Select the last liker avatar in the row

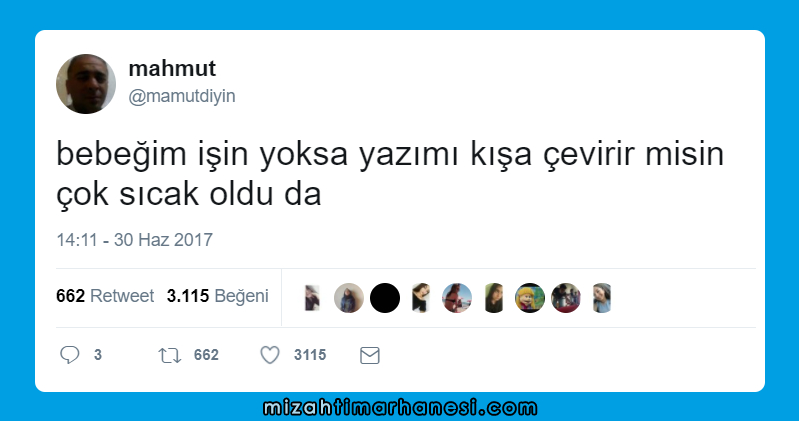602,298
